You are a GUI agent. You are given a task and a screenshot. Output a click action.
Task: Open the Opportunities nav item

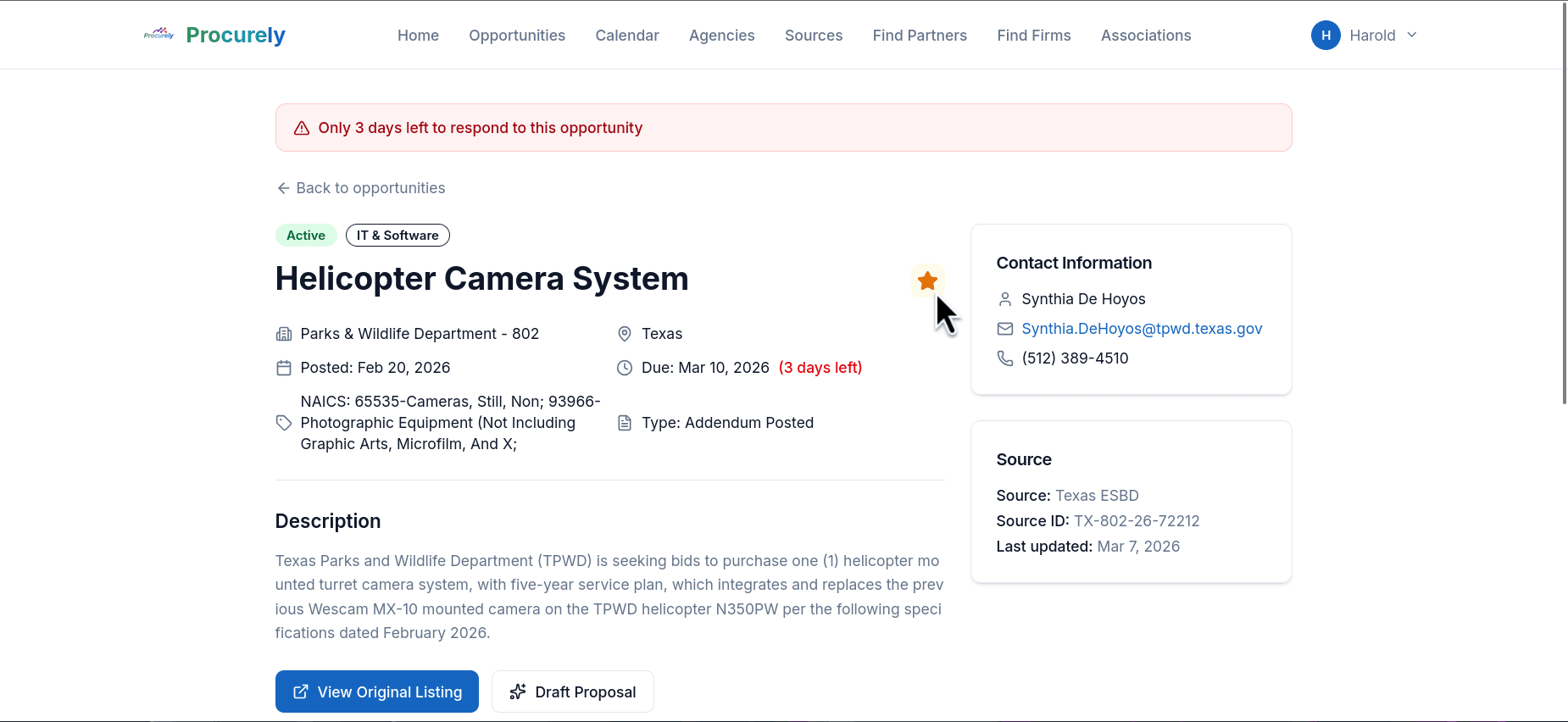[517, 36]
